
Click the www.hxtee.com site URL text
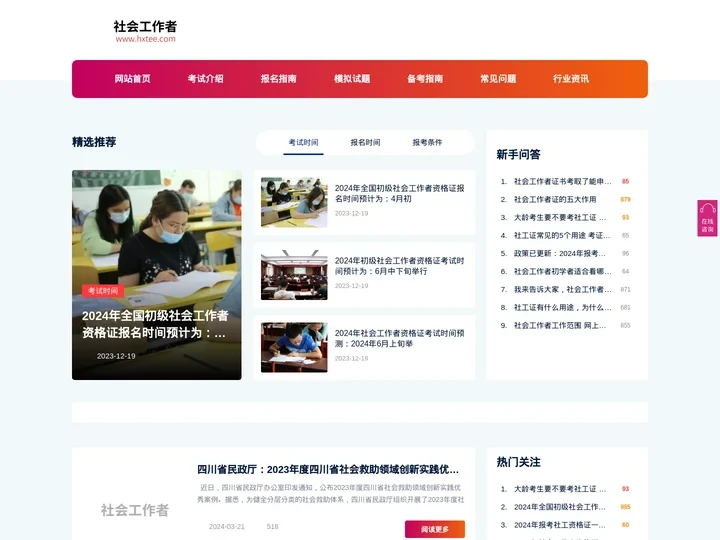(145, 39)
